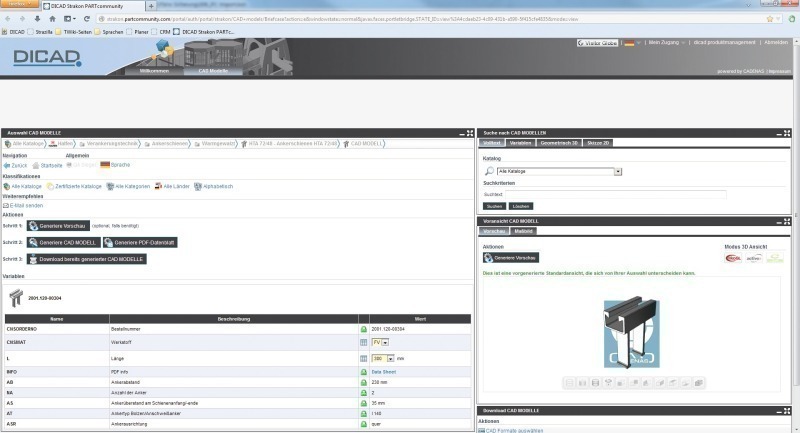Click Download bereits generierter CAD MODELLE
Viewport: 800px width, 433px height.
tap(87, 259)
